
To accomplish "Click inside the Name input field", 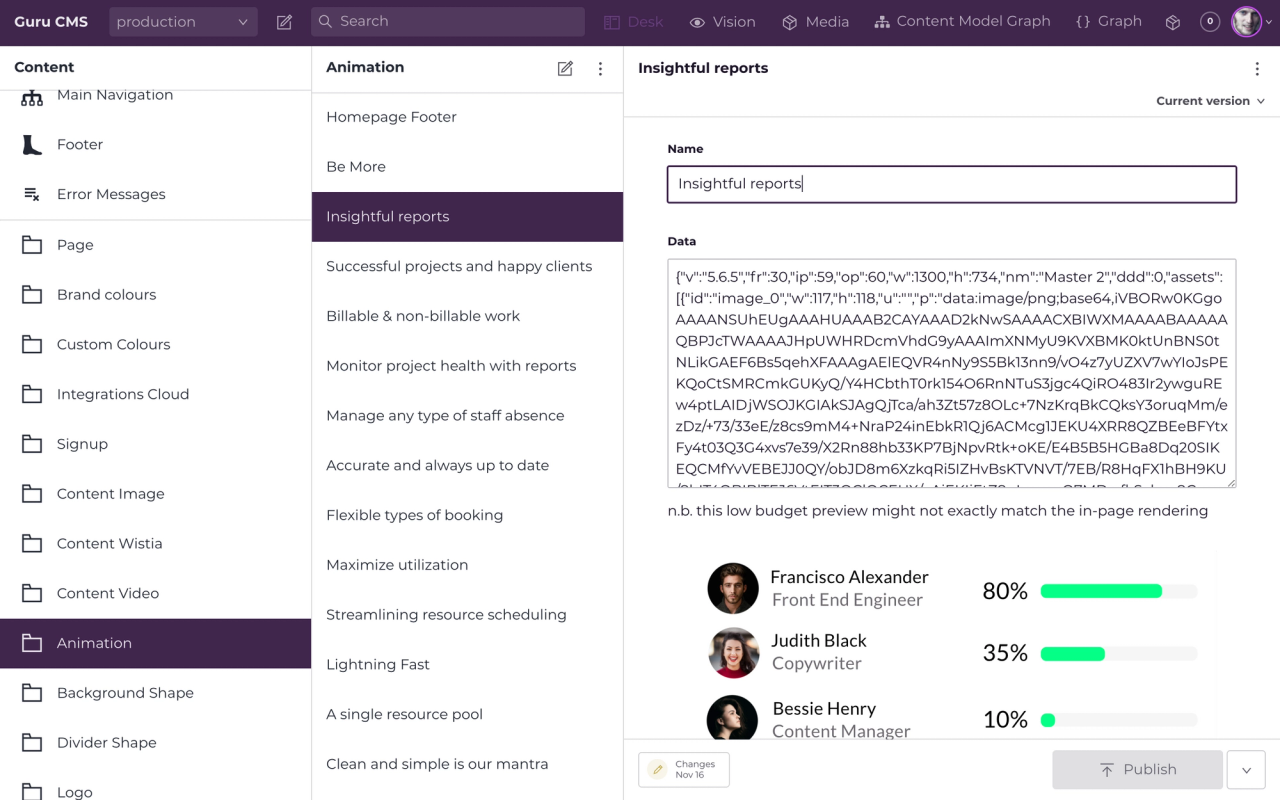I will click(951, 184).
